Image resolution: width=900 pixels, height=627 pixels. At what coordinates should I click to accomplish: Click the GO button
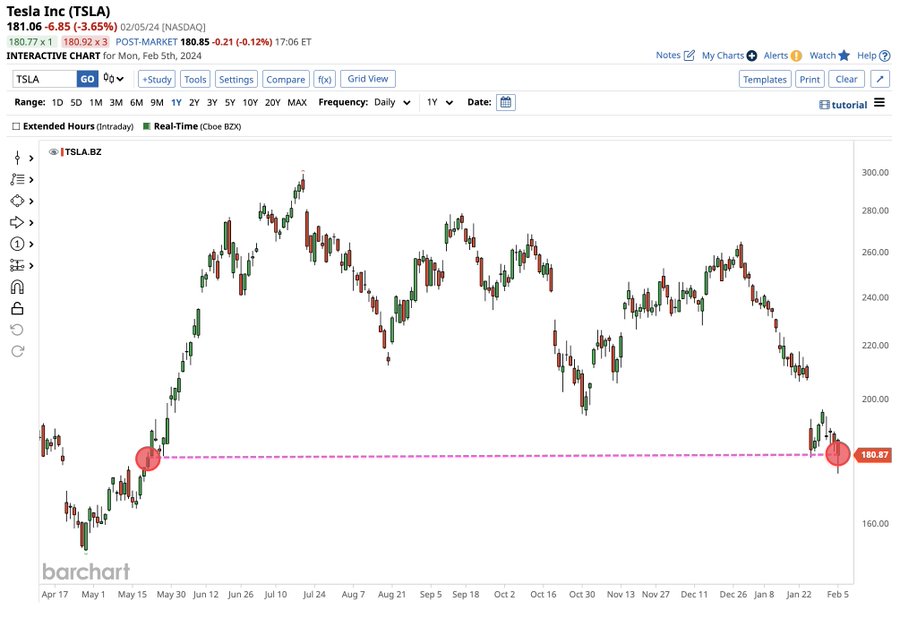(87, 79)
